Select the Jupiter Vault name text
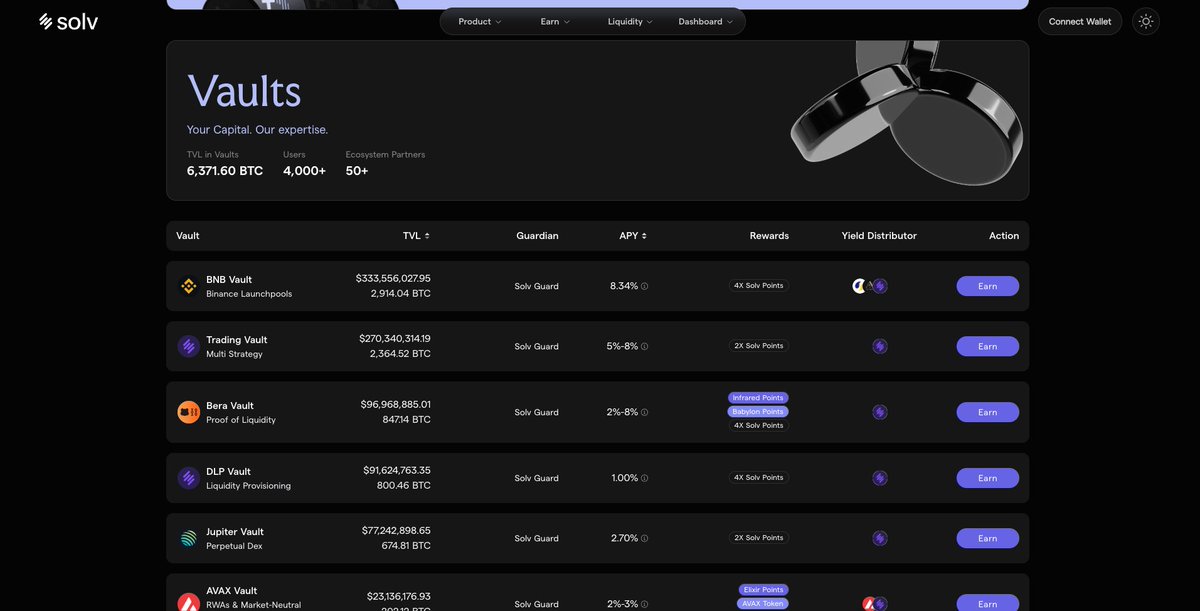Image resolution: width=1200 pixels, height=611 pixels. tap(235, 532)
